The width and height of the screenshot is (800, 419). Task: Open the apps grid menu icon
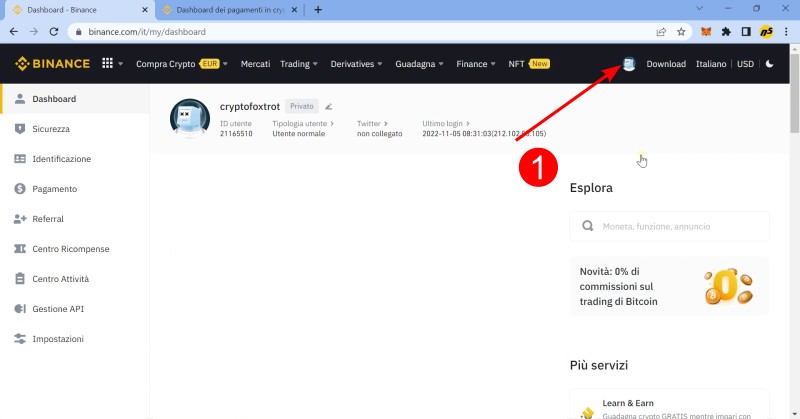107,63
